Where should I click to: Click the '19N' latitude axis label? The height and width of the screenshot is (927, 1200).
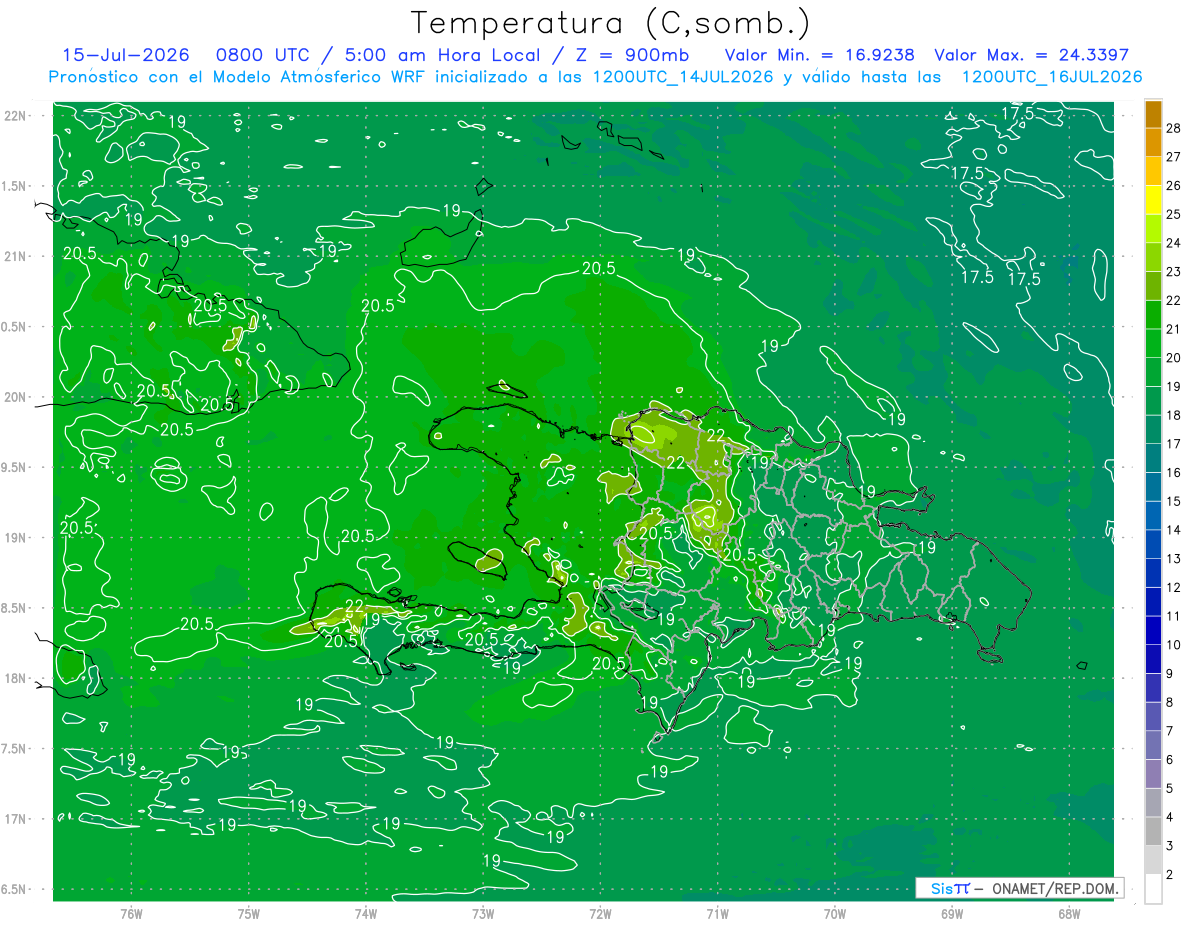(x=15, y=538)
